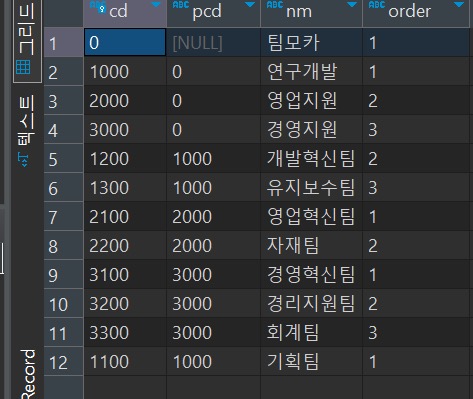
Task: Click the cd column key type icon
Action: pos(98,6)
